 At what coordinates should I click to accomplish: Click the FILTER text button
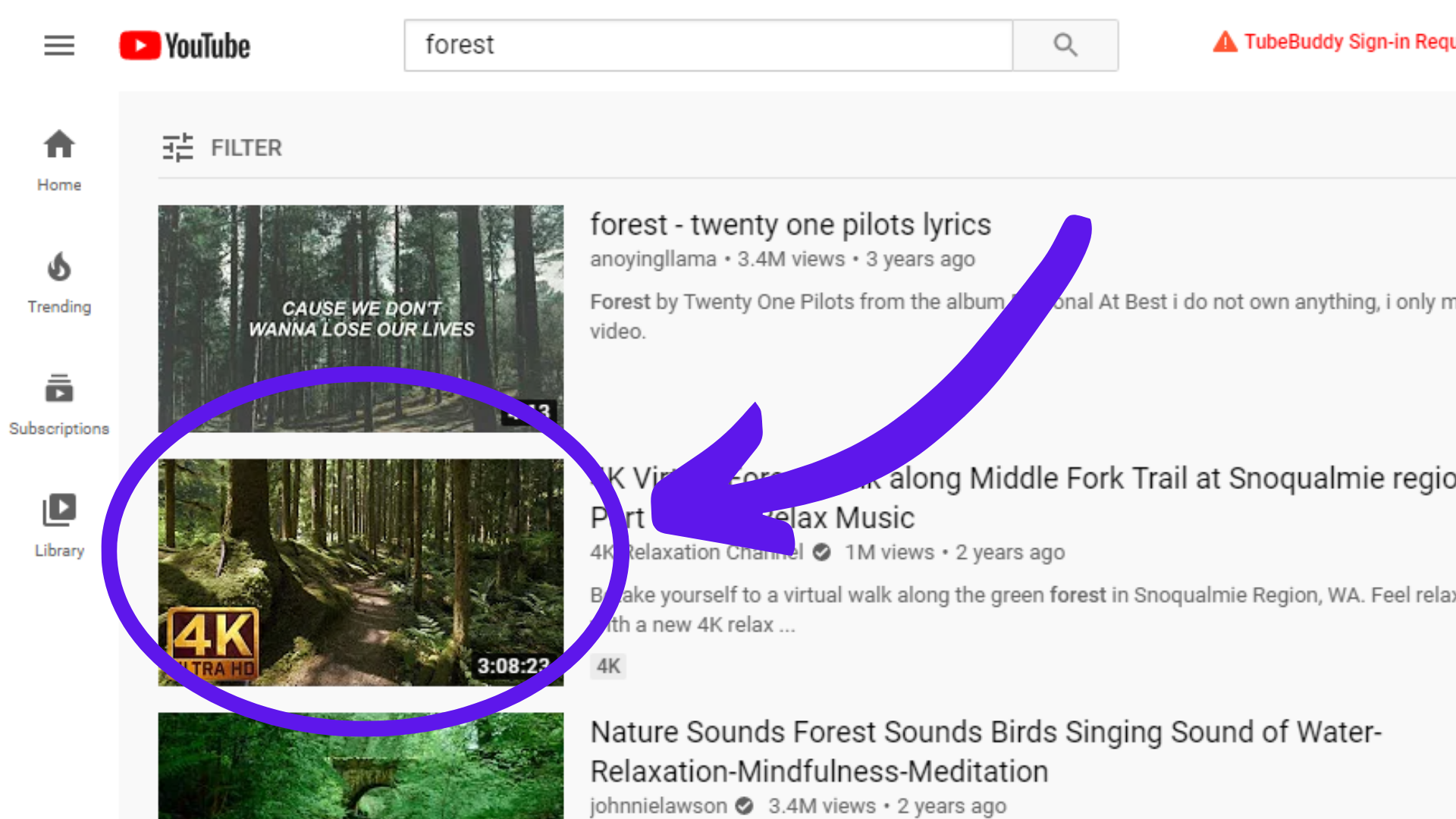246,148
